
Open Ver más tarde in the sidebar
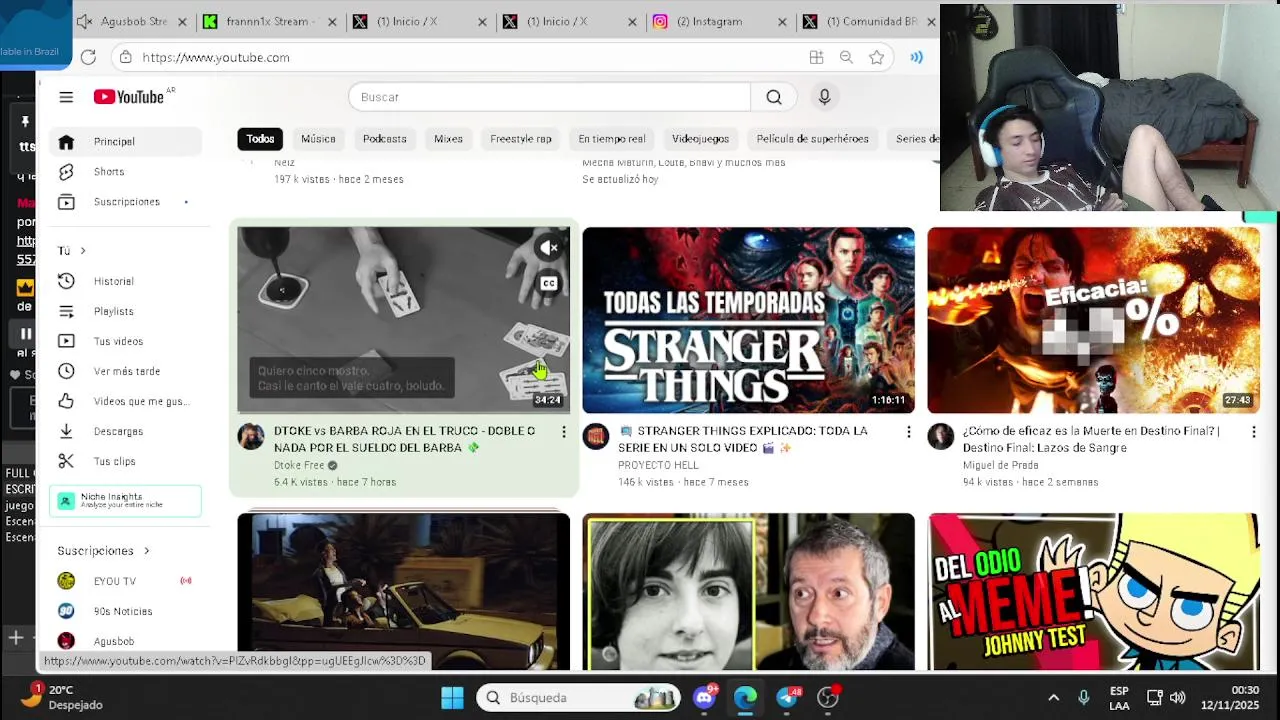[125, 372]
